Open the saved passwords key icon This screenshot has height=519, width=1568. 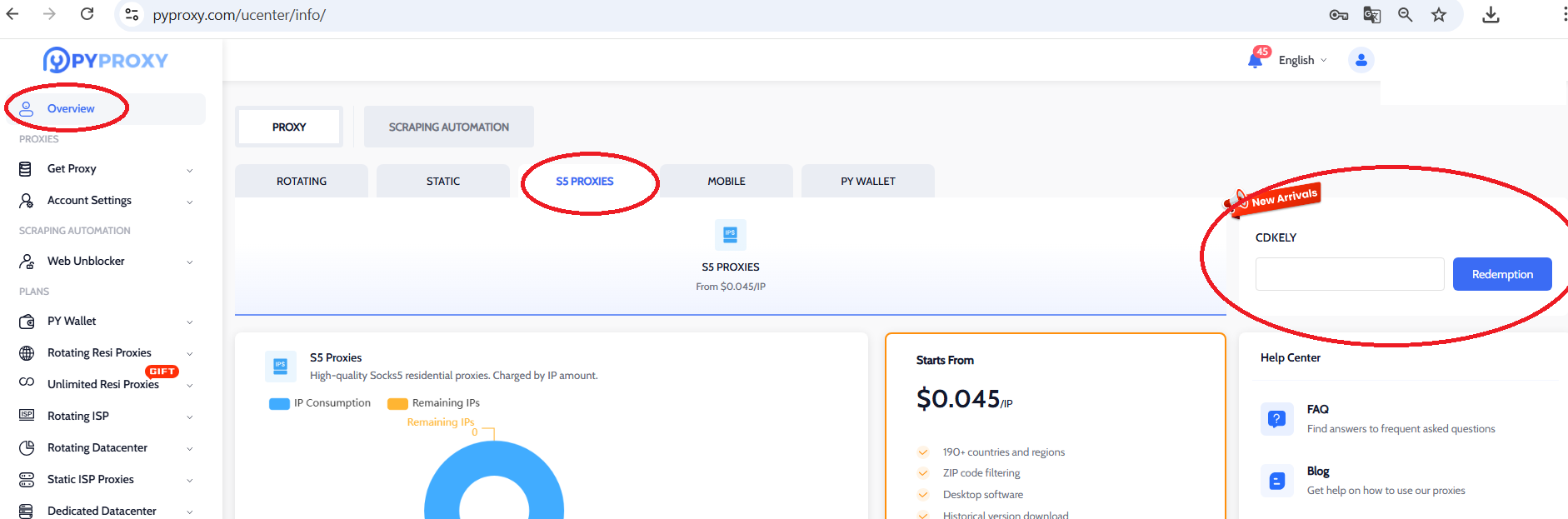point(1339,15)
